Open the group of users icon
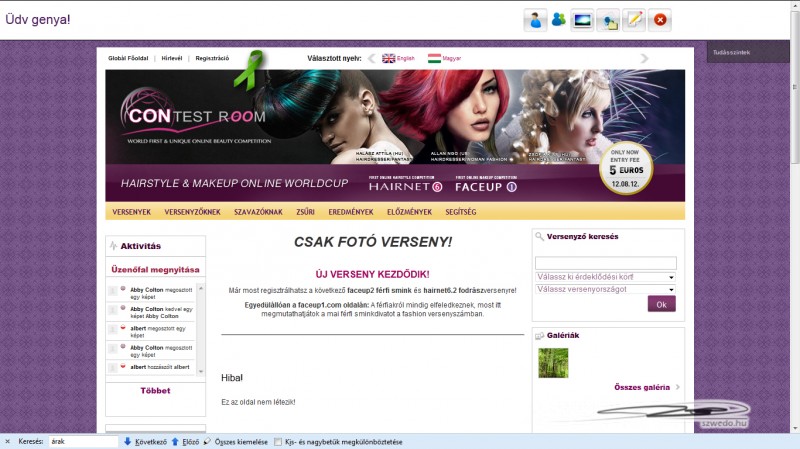This screenshot has height=449, width=800. tap(559, 20)
